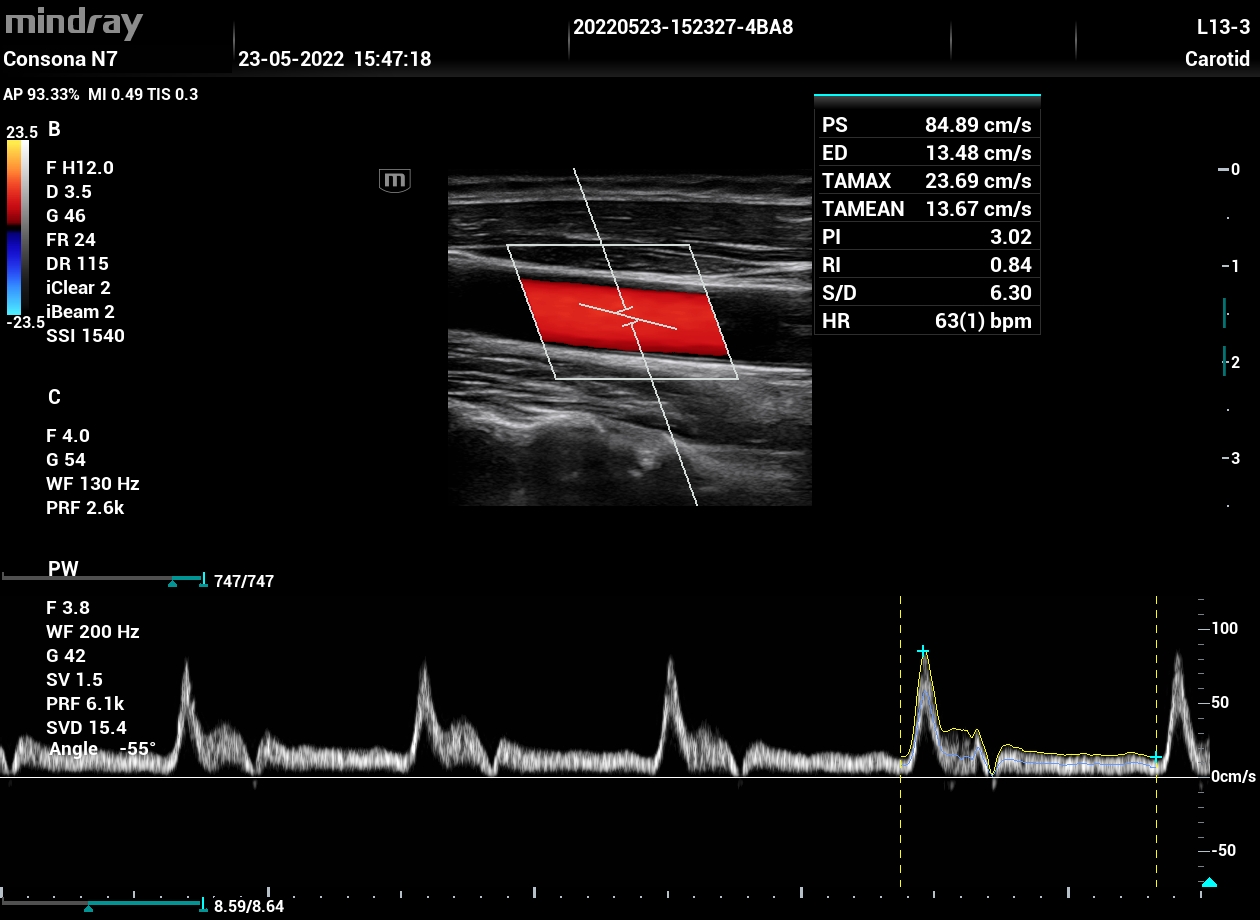Screen dimensions: 1260x920
Task: Click the end diastolic cyan caliper cross
Action: click(x=1156, y=758)
